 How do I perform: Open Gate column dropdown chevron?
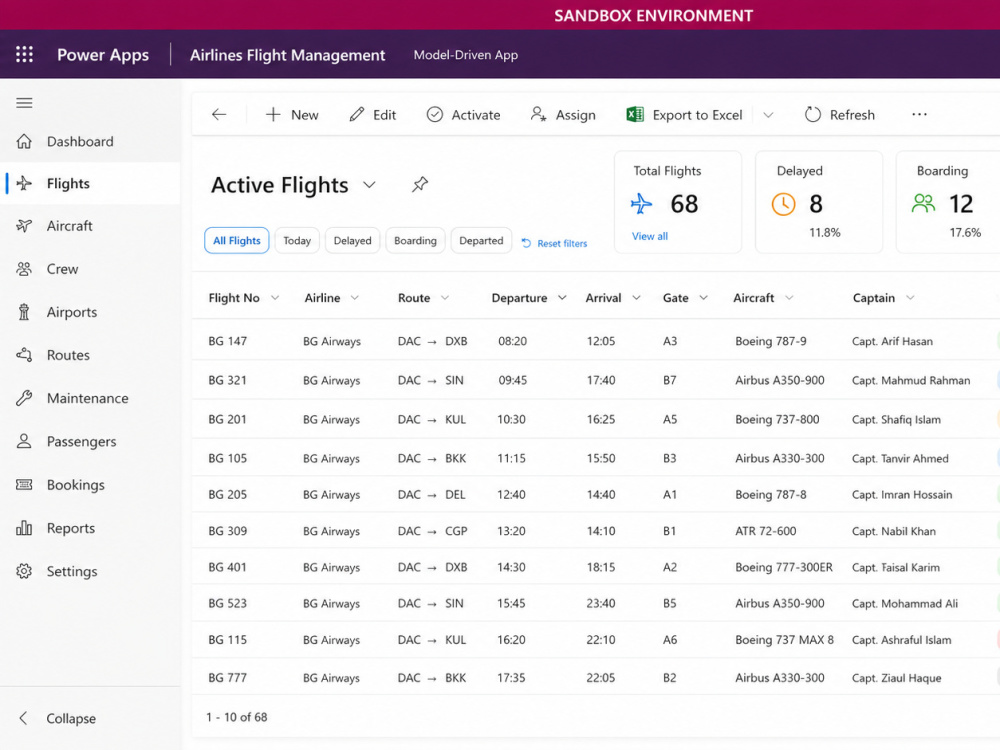point(703,298)
